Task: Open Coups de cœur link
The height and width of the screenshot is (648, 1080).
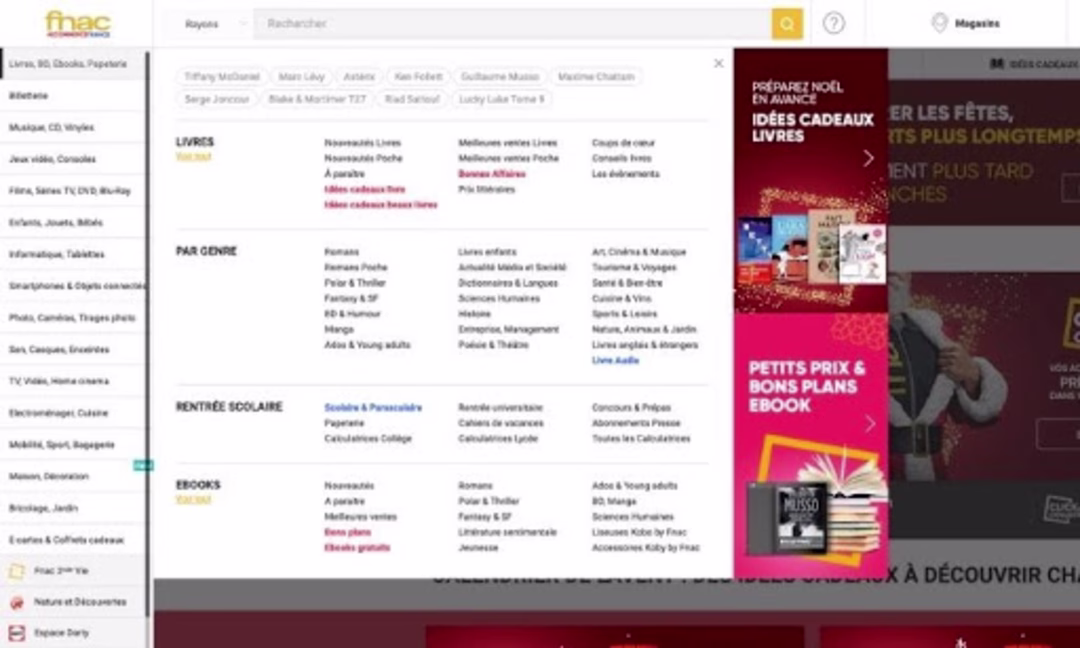Action: (623, 143)
